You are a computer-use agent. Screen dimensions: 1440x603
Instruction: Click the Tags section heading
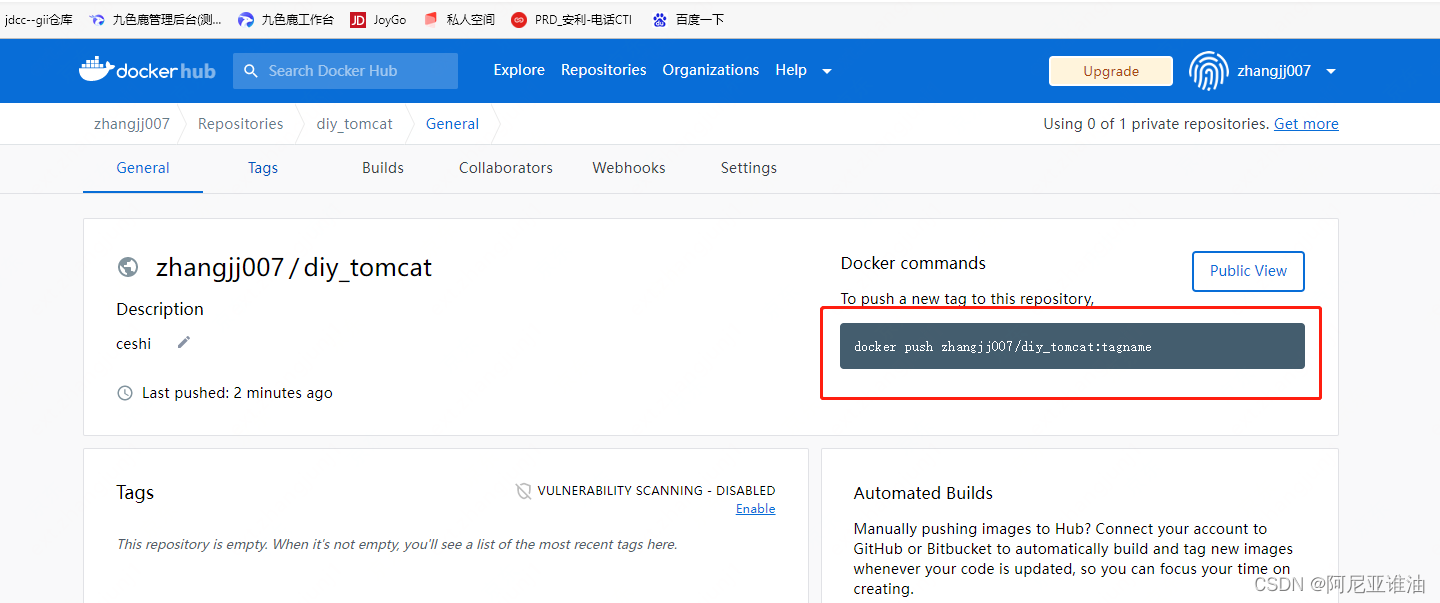(135, 493)
